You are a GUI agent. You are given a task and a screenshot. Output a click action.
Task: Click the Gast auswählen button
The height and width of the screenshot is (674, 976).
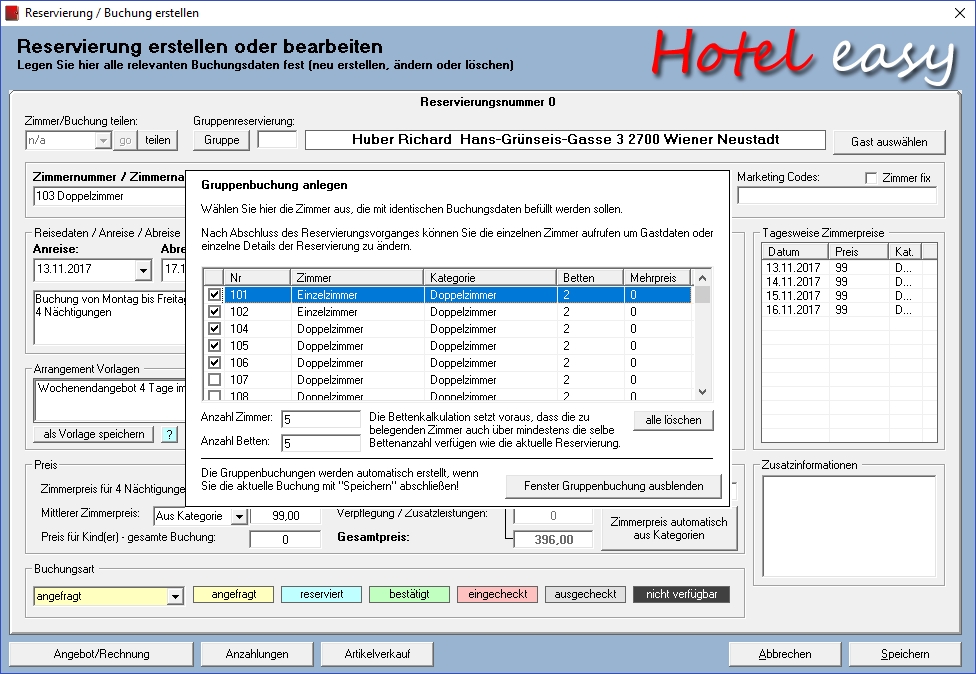pyautogui.click(x=888, y=142)
